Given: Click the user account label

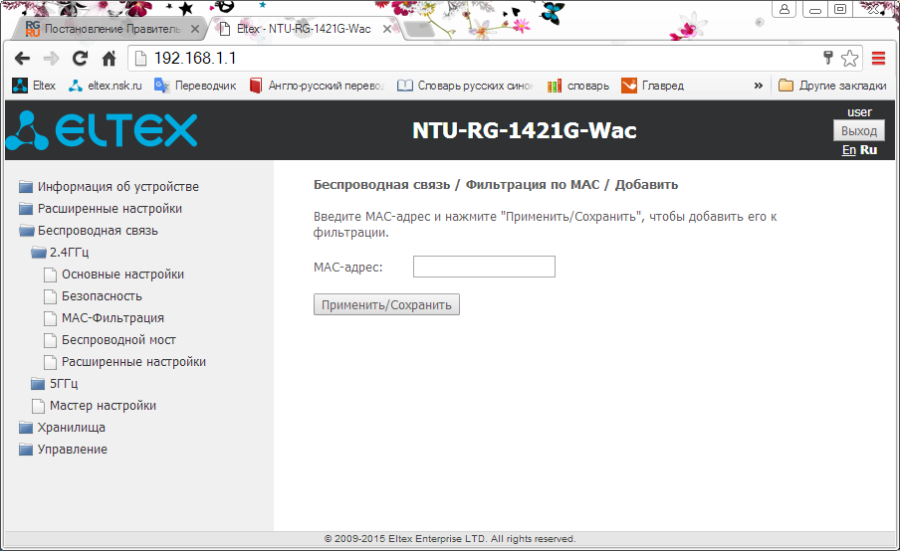Looking at the screenshot, I should point(859,112).
